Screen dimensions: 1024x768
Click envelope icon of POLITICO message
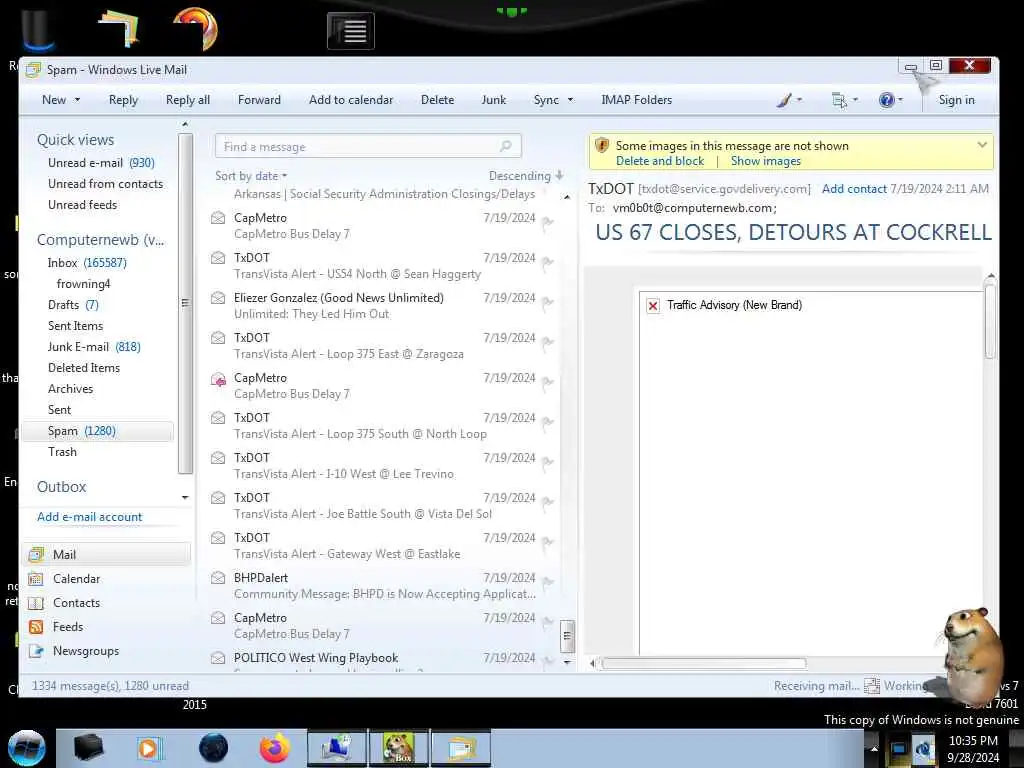tap(218, 658)
